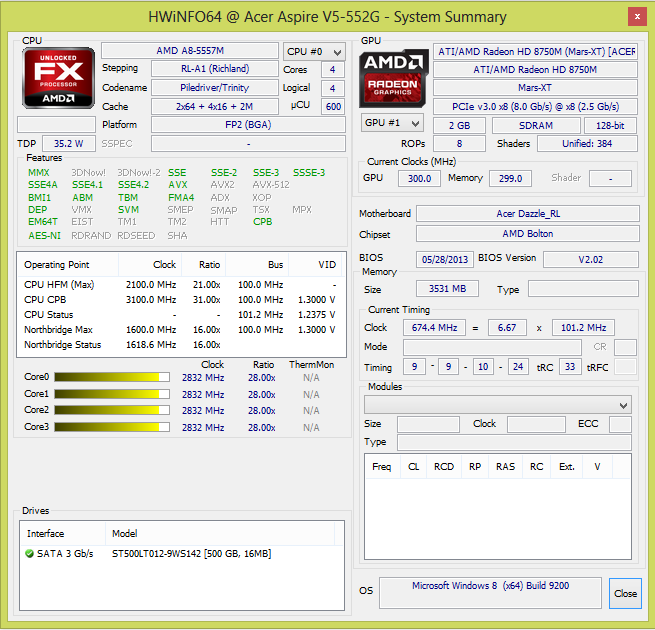Click the Operating Point column header

68,265
